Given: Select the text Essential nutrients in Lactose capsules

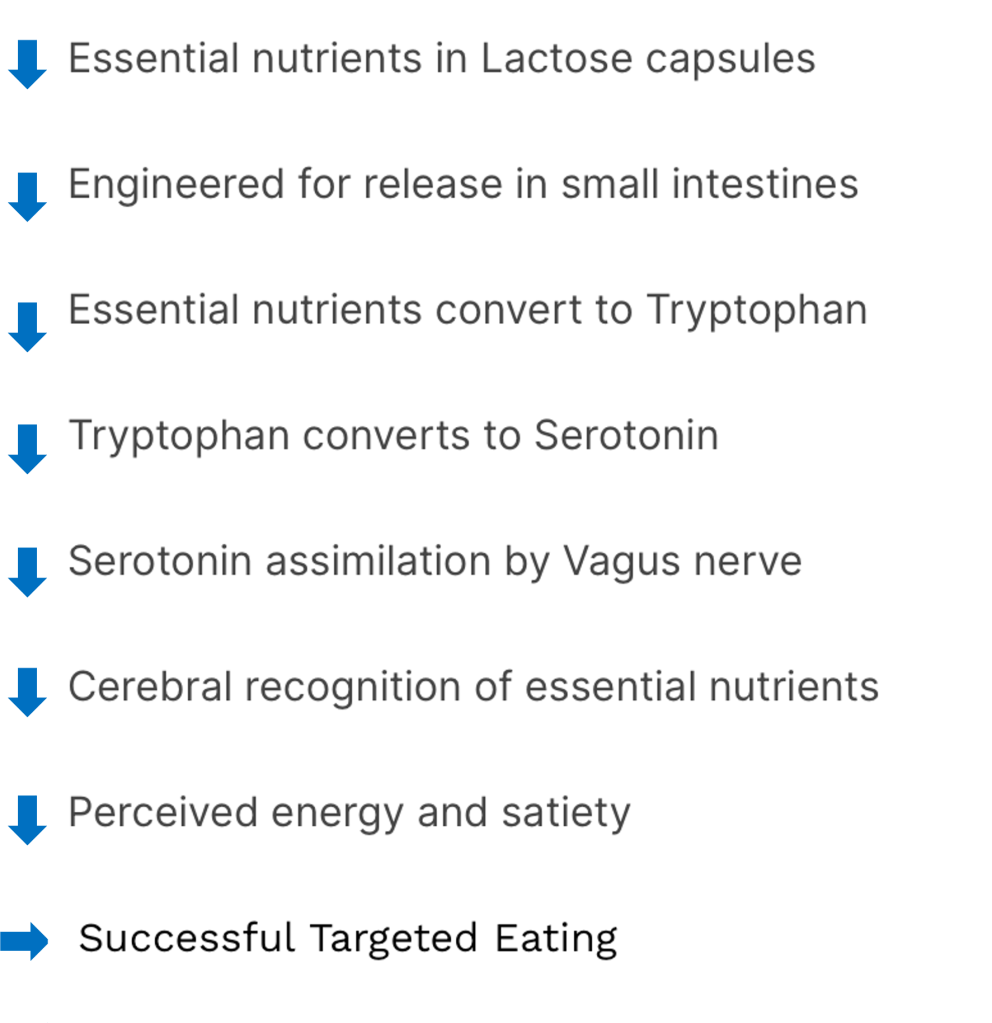Looking at the screenshot, I should point(441,59).
